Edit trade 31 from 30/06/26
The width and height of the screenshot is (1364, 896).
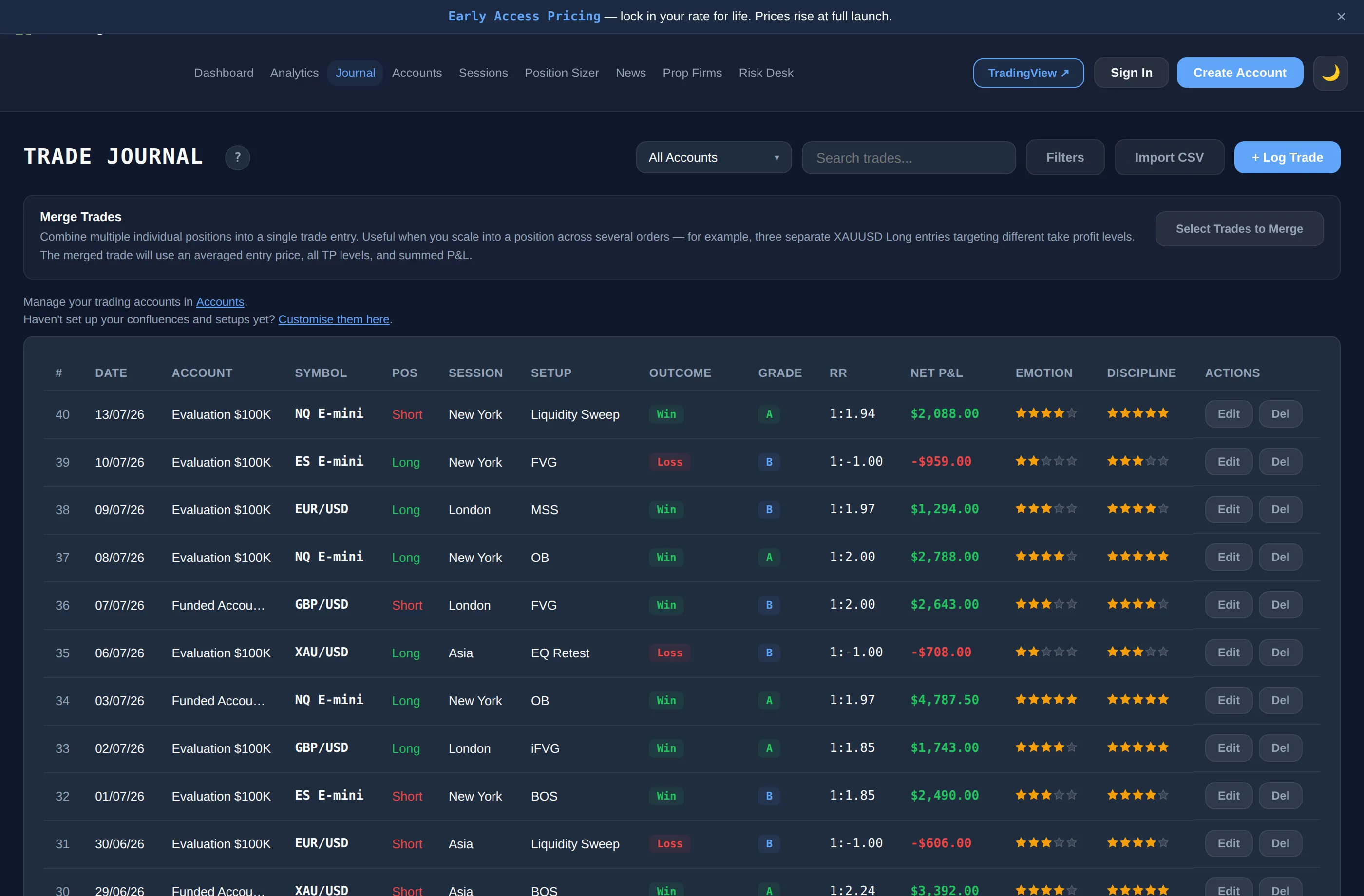tap(1228, 843)
